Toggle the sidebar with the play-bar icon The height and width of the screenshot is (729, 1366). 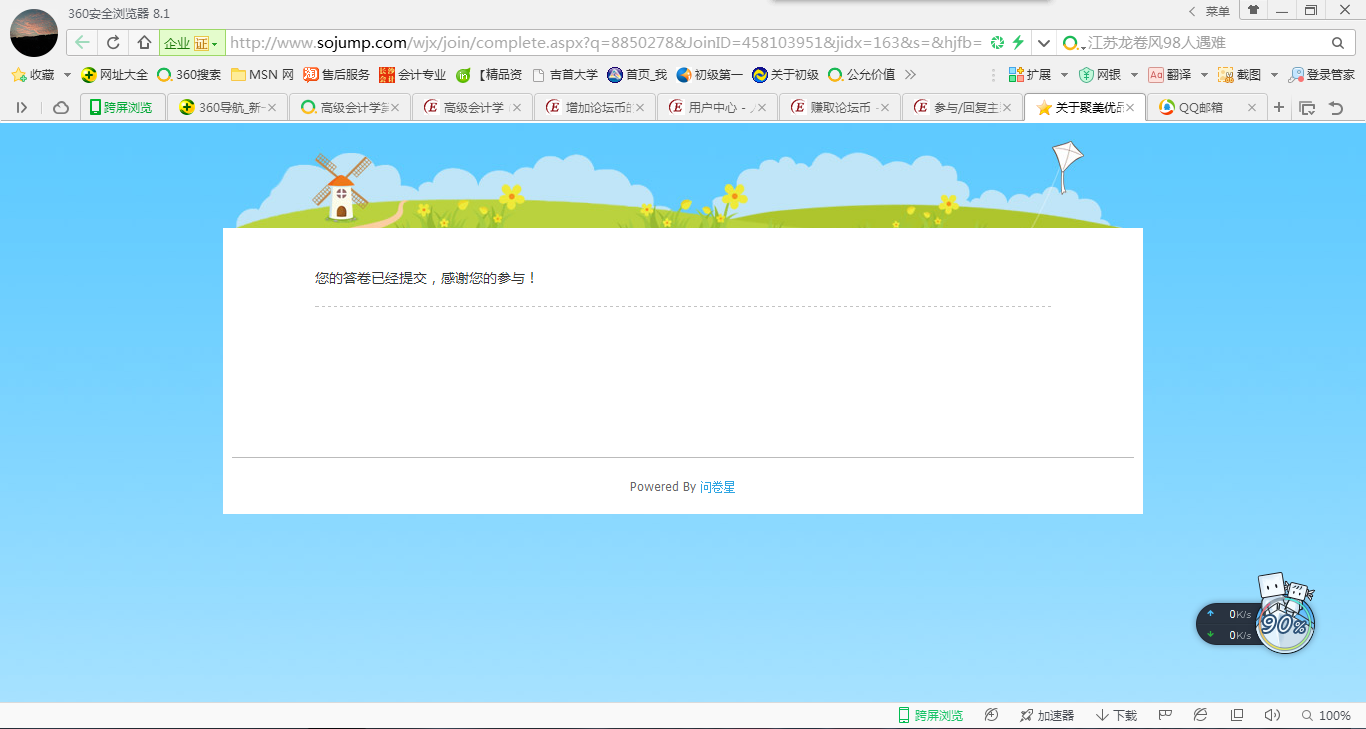click(22, 108)
